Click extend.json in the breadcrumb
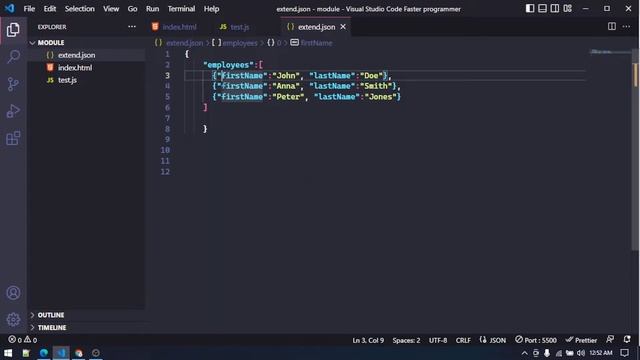640x360 pixels. point(184,43)
